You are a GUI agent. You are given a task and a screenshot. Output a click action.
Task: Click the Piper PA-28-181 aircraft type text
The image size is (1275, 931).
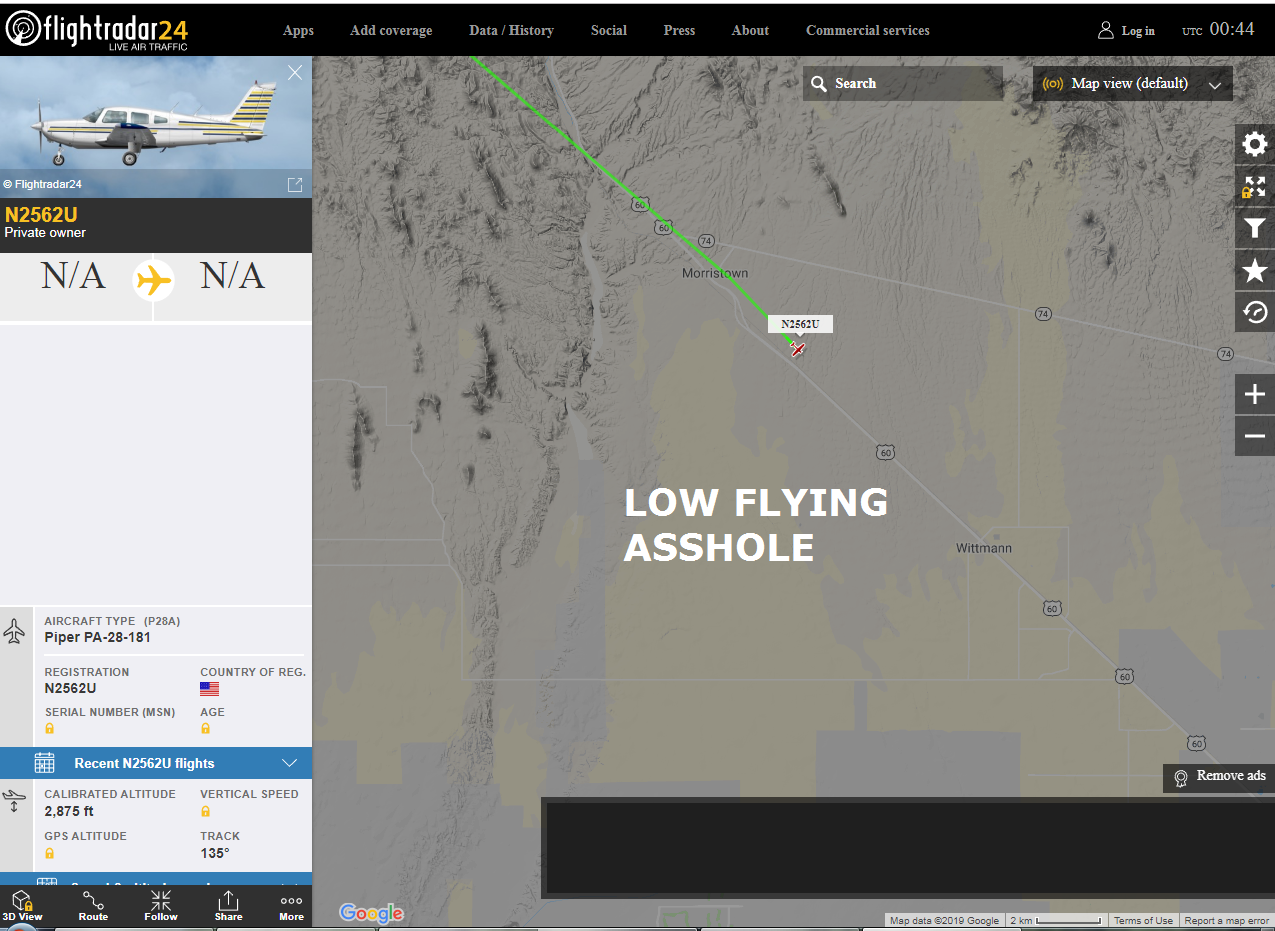[98, 637]
